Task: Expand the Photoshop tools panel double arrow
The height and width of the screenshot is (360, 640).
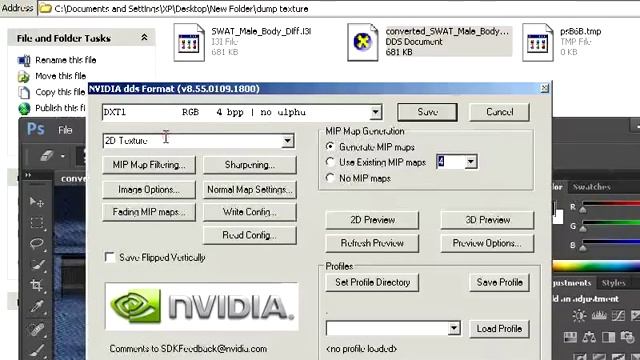Action: click(28, 175)
